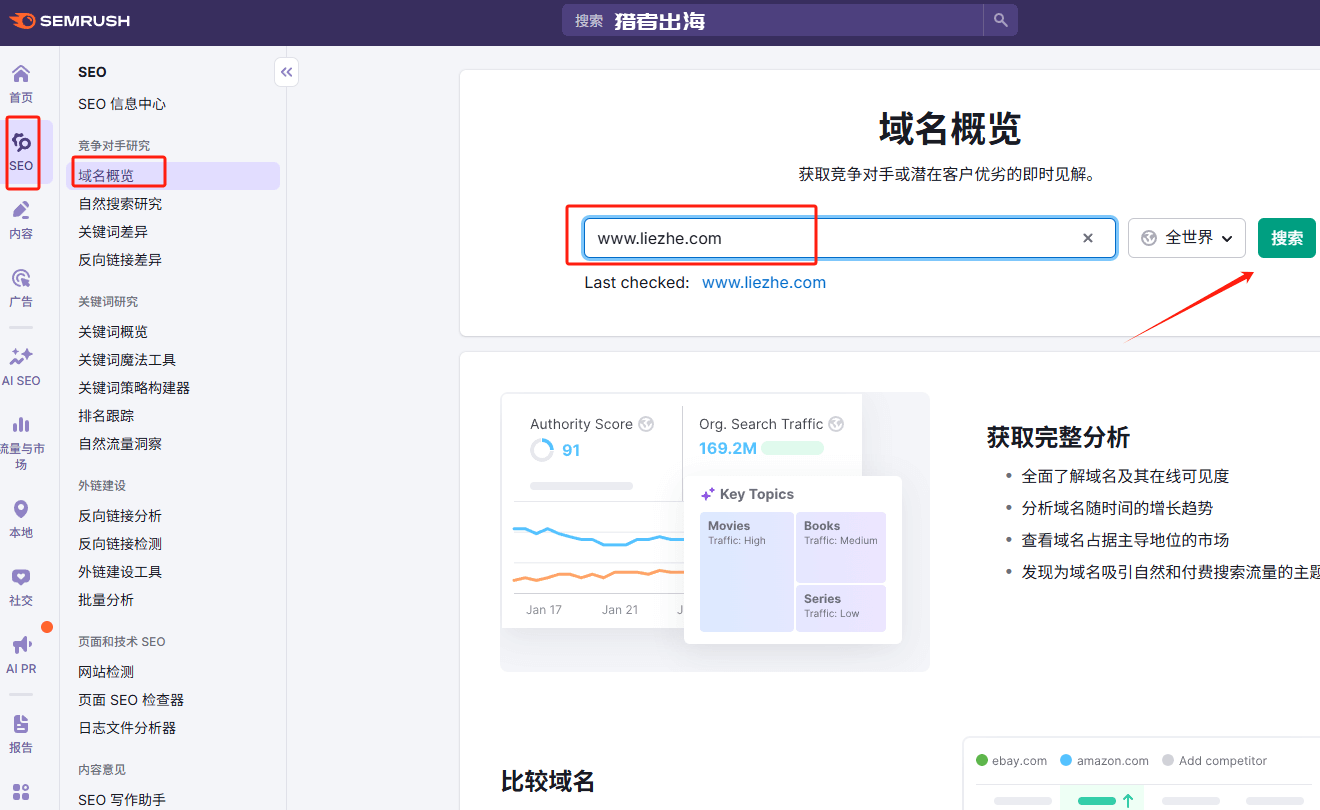Viewport: 1320px width, 810px height.
Task: Open 自然搜索研究
Action: [120, 204]
